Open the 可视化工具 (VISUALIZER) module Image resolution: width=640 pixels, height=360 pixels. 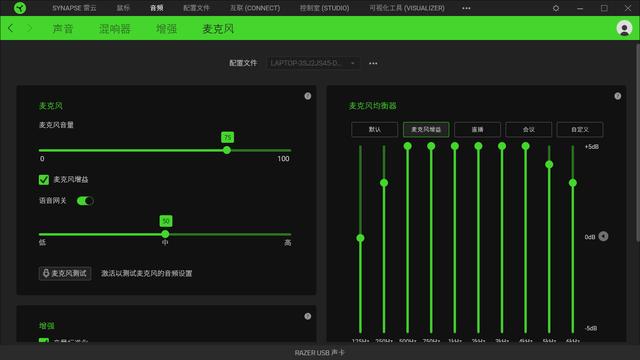[407, 8]
